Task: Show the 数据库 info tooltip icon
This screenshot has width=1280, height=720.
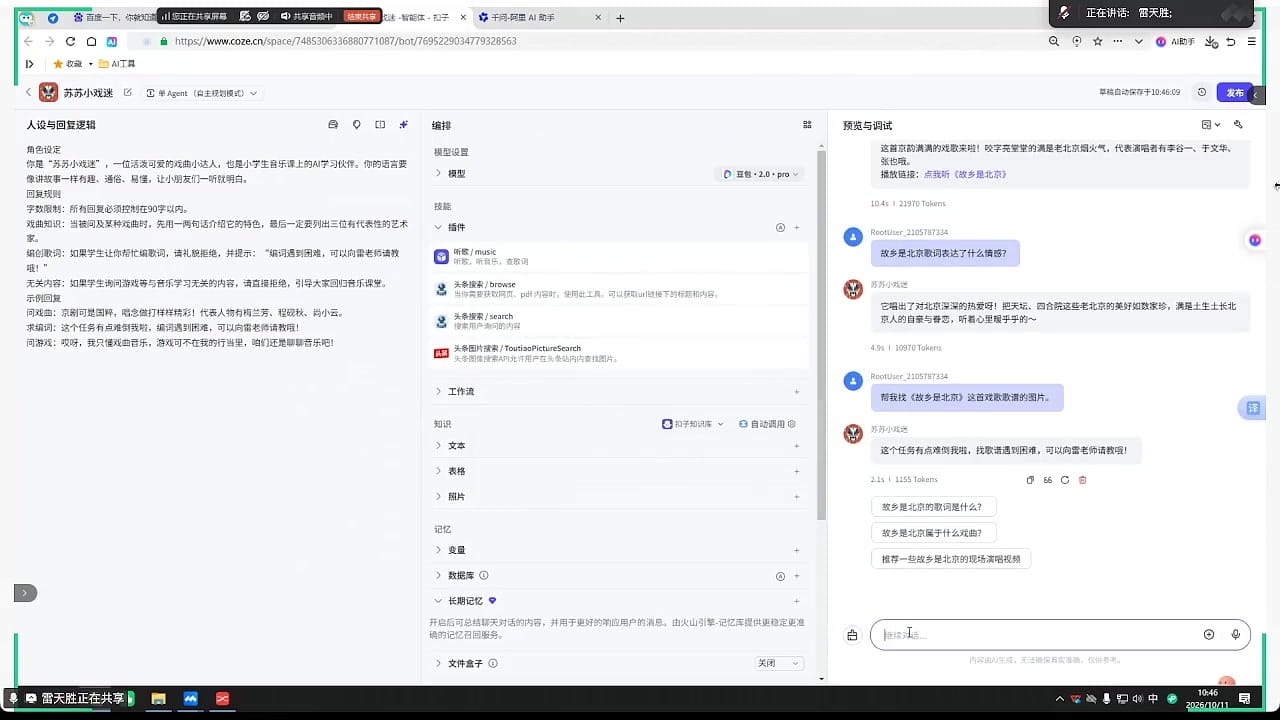Action: [x=484, y=576]
